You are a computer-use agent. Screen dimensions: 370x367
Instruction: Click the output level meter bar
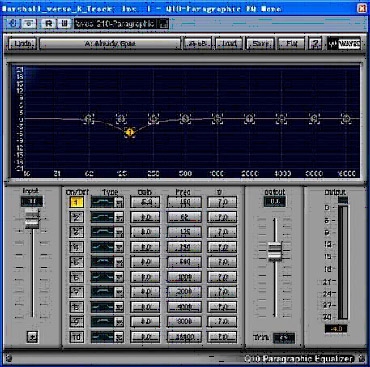tap(343, 262)
